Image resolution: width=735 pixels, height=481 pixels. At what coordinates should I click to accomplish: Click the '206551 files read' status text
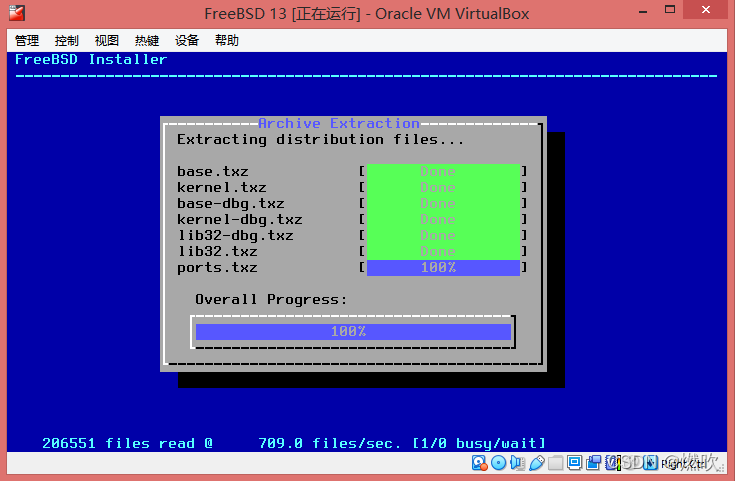pyautogui.click(x=118, y=443)
